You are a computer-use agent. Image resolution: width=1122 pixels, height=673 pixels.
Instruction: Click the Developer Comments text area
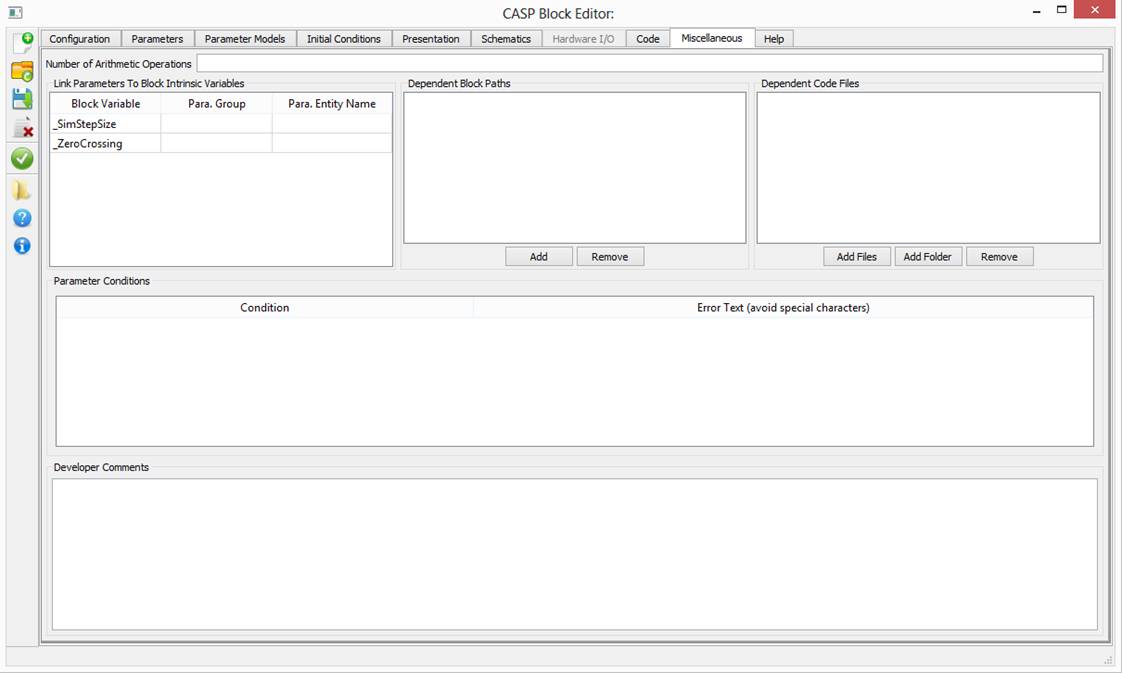[x=574, y=554]
